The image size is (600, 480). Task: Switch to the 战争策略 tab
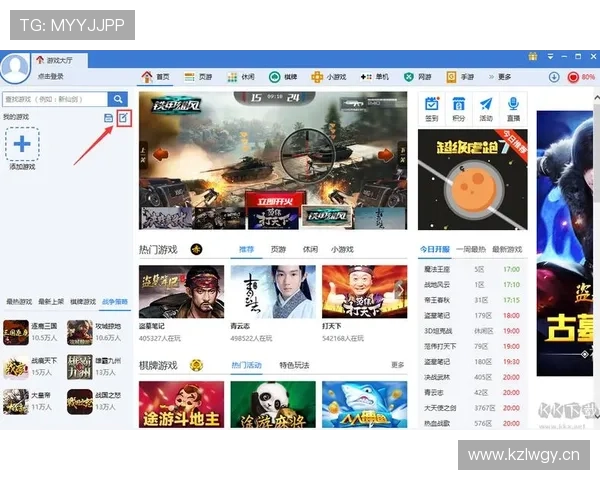tap(115, 302)
